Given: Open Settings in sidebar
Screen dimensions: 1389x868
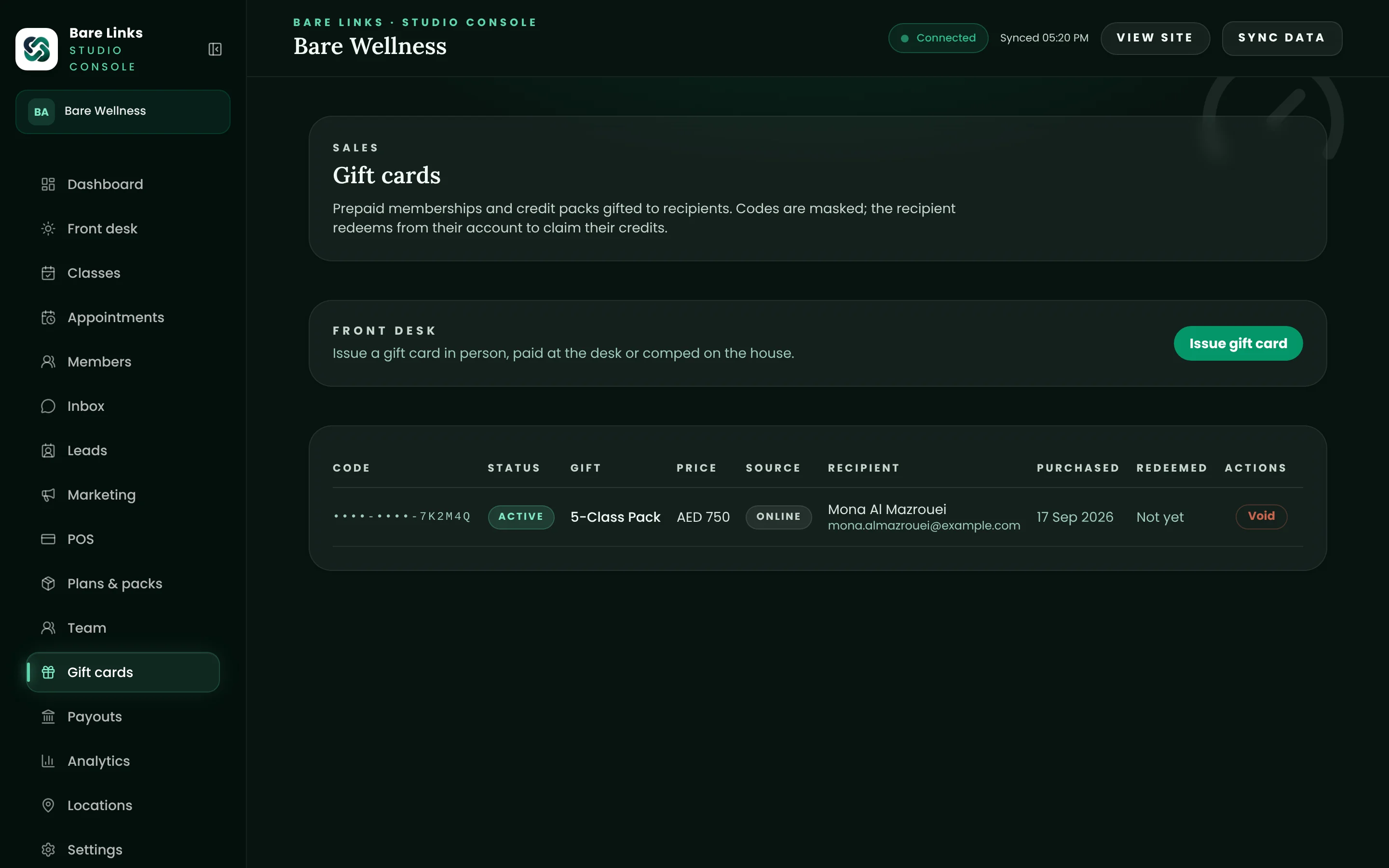Looking at the screenshot, I should (123, 850).
